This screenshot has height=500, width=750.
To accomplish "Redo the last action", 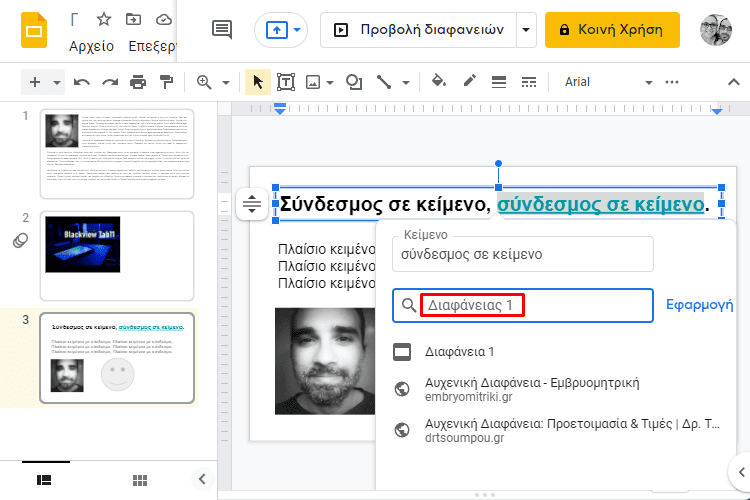I will 110,82.
